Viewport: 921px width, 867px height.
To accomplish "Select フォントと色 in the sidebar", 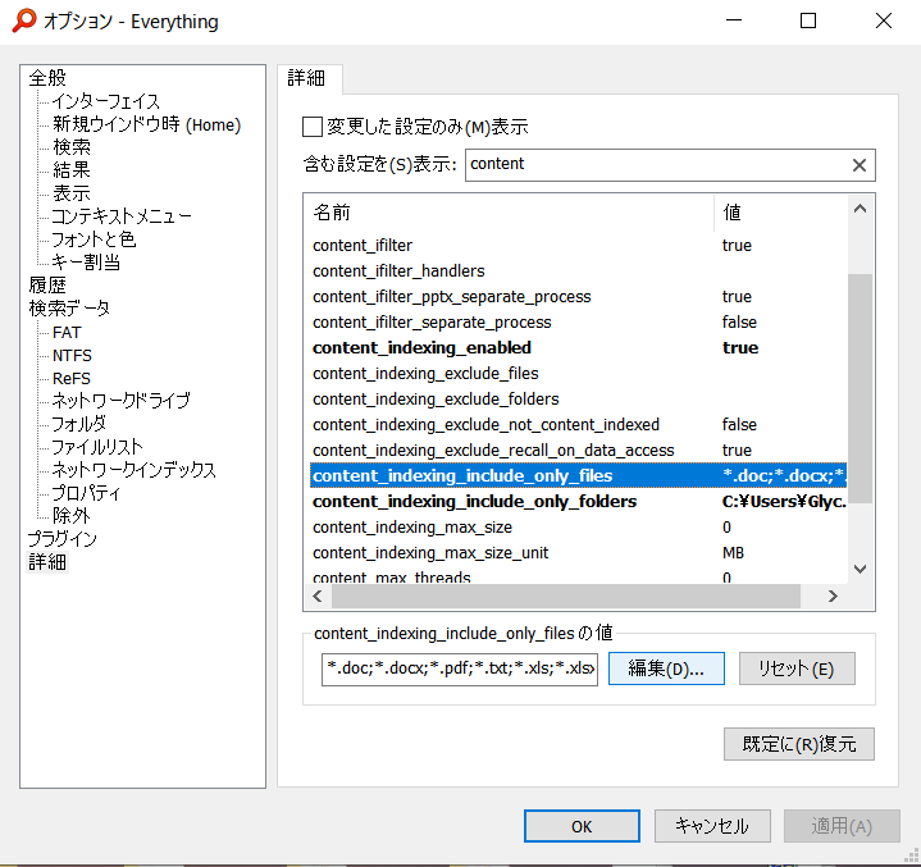I will (94, 239).
